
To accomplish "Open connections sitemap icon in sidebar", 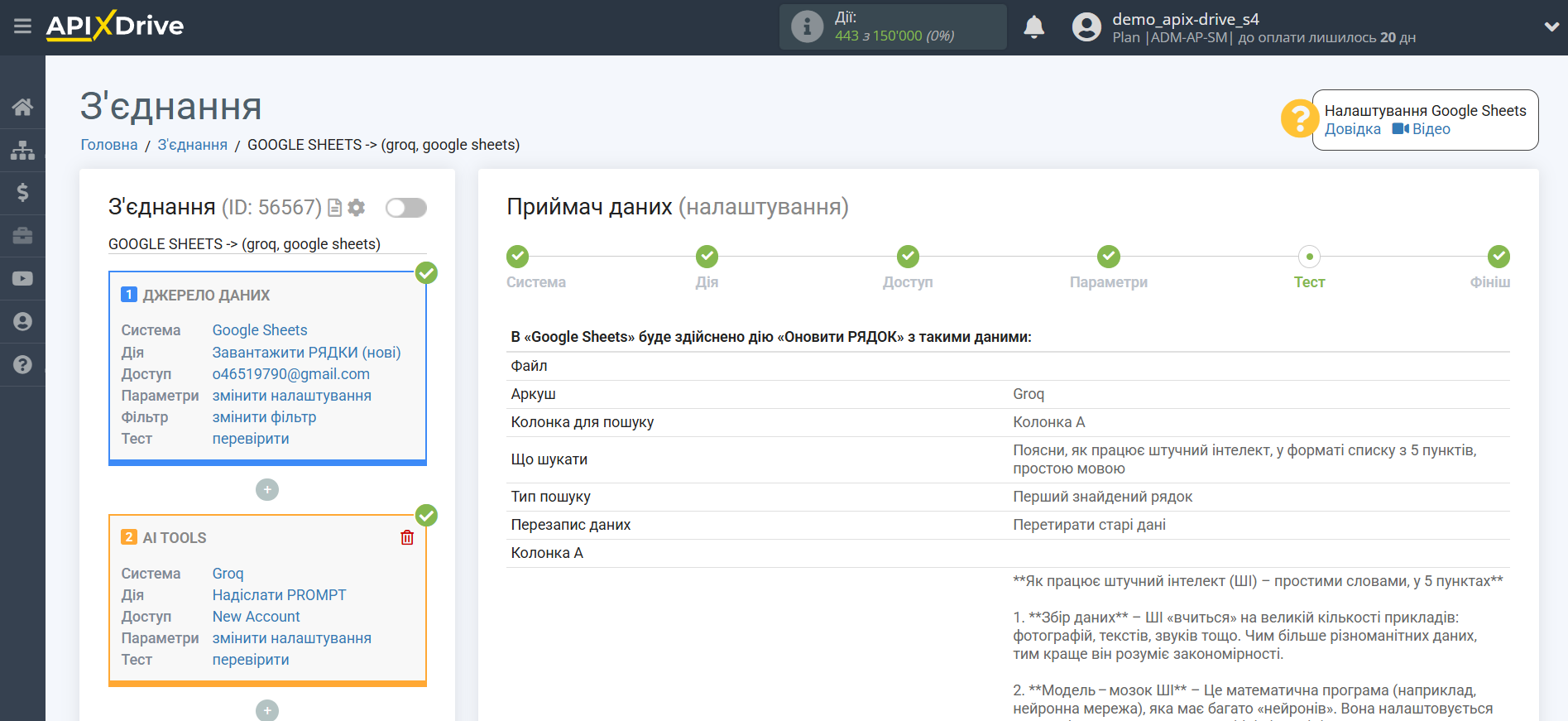I will [x=22, y=150].
